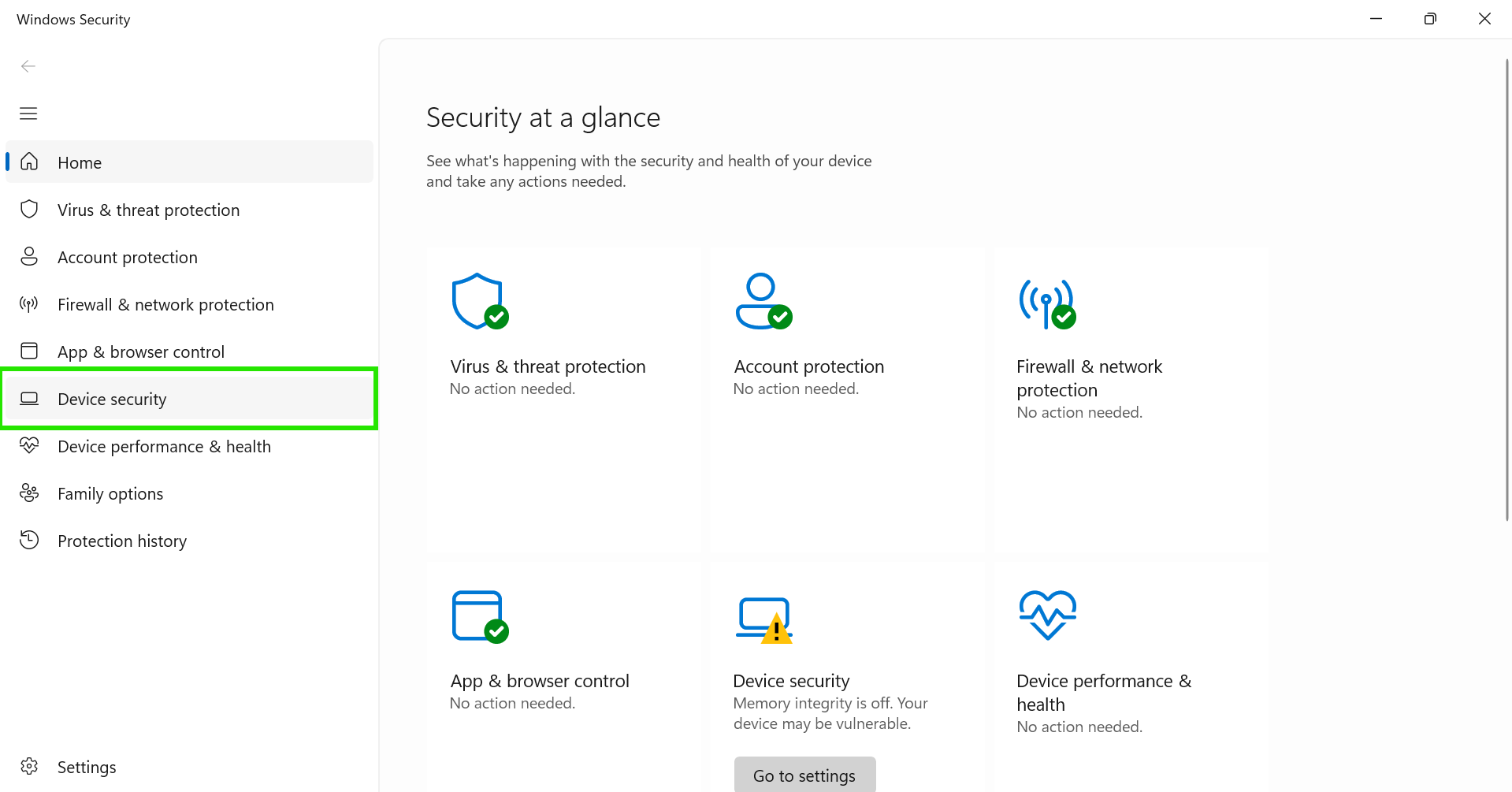Open the Firewall & network protection card title

click(x=1089, y=378)
